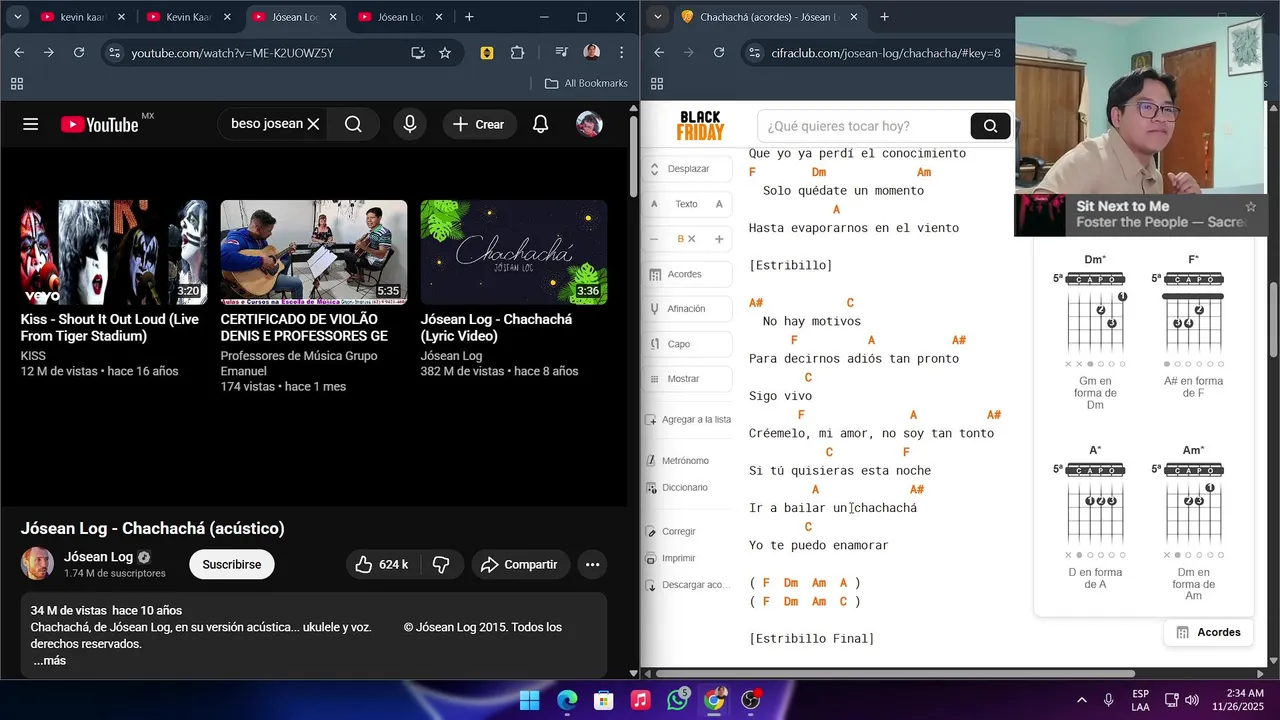The height and width of the screenshot is (720, 1280).
Task: Open a new tab in Cifra Club window
Action: [x=884, y=17]
